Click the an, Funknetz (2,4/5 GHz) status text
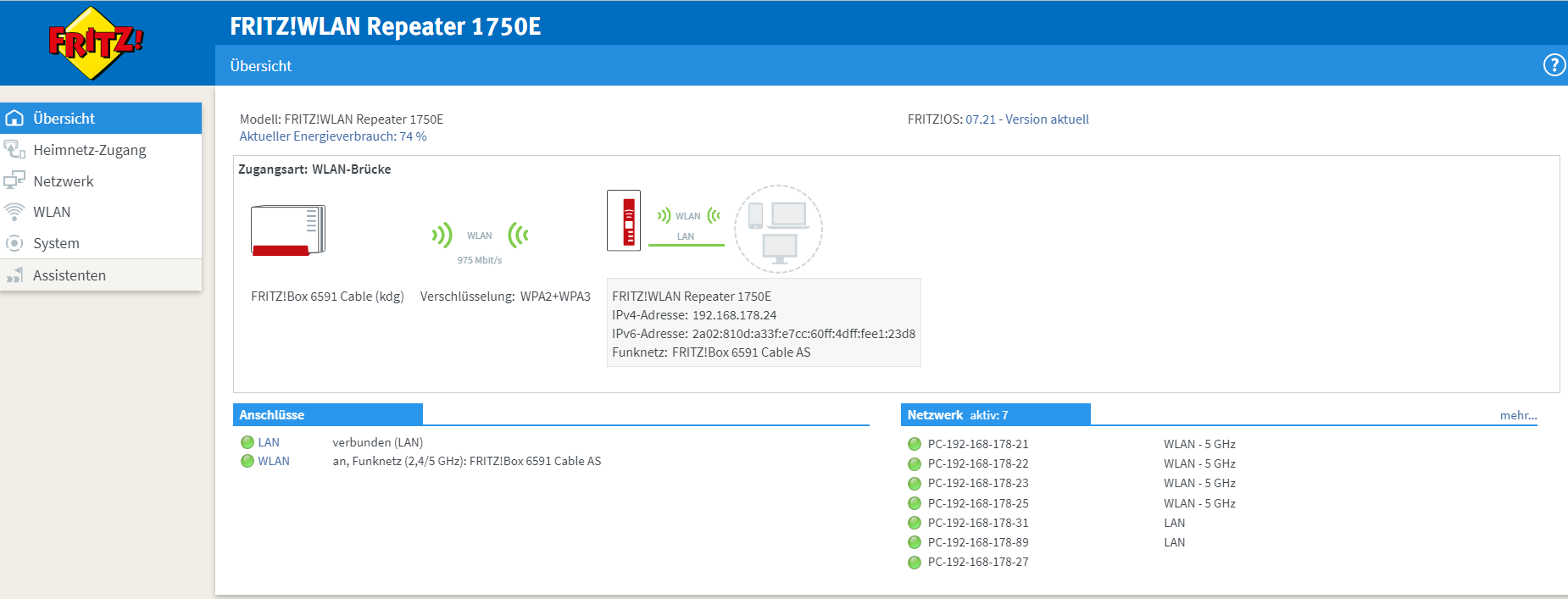The image size is (1568, 599). pos(467,461)
